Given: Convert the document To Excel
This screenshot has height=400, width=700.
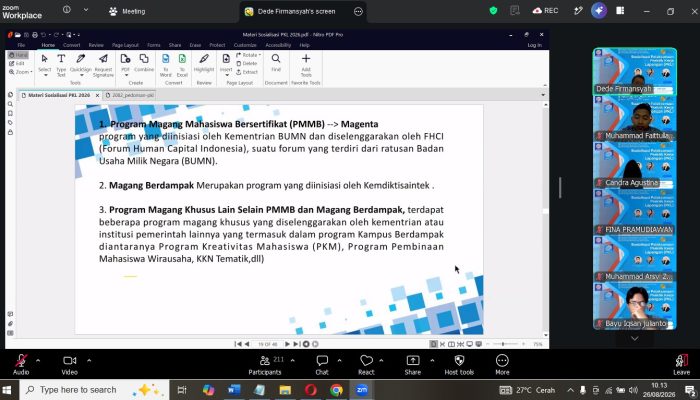Looking at the screenshot, I should (182, 64).
